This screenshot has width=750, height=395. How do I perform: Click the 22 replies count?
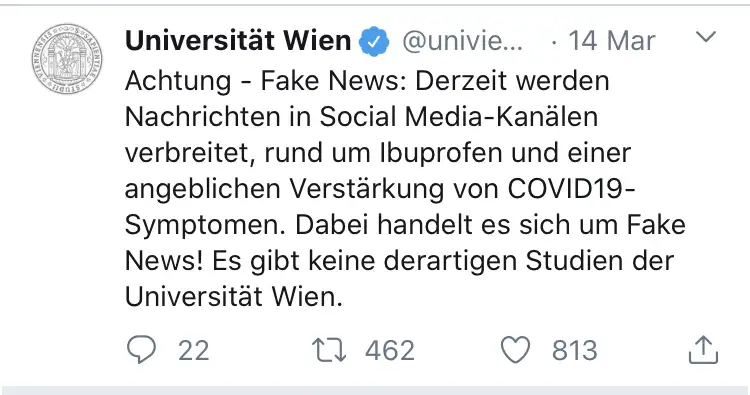pos(194,351)
